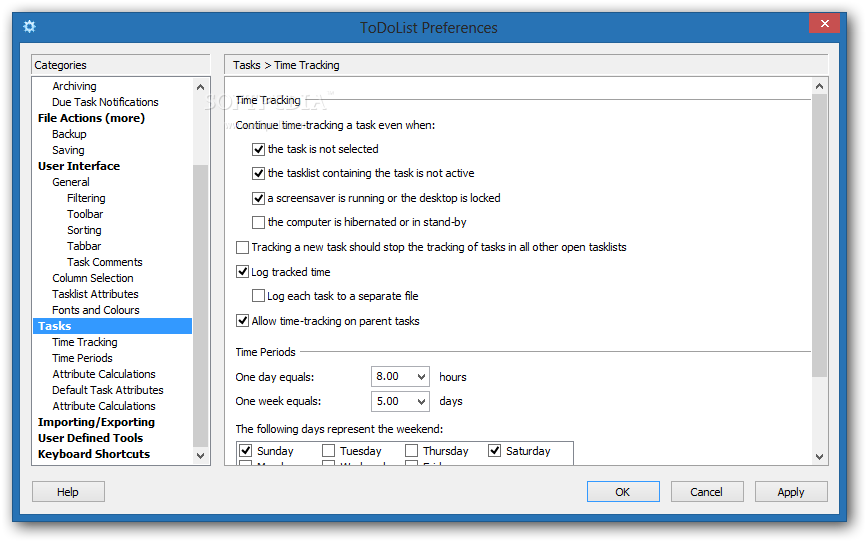This screenshot has width=867, height=542.
Task: Enable 'Tracking a new task should stop' option
Action: (242, 247)
